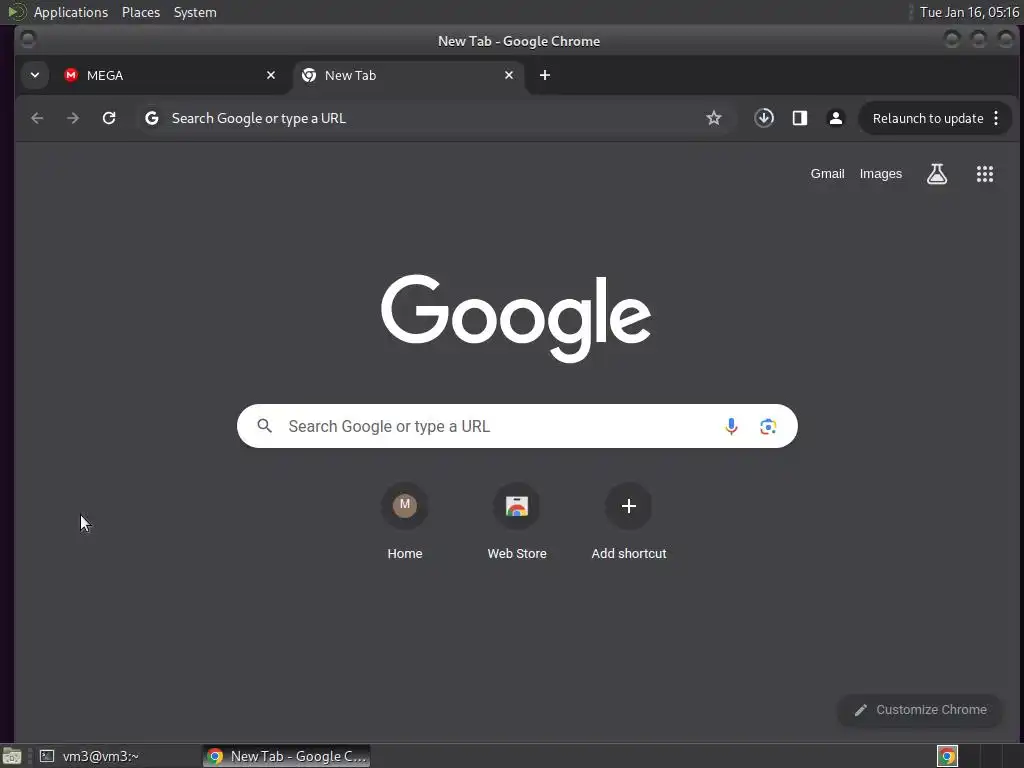This screenshot has height=768, width=1024.
Task: Start voice search with microphone icon
Action: [x=731, y=426]
